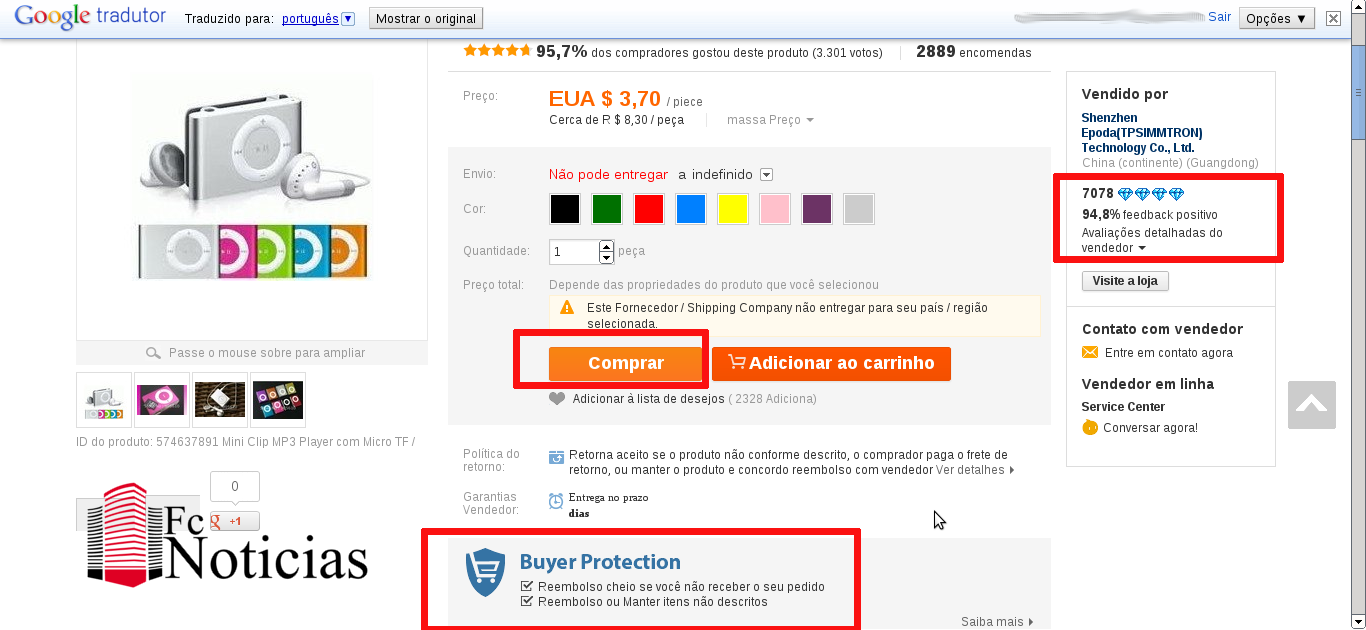
Task: Open the Opções translate menu
Action: click(1275, 18)
